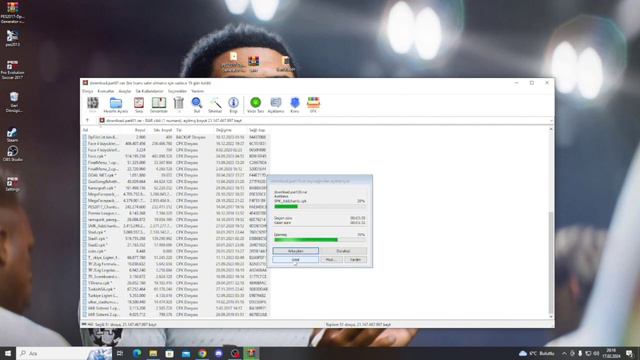The width and height of the screenshot is (640, 360).
Task: Click the Görüntüle (View) book icon
Action: click(159, 105)
